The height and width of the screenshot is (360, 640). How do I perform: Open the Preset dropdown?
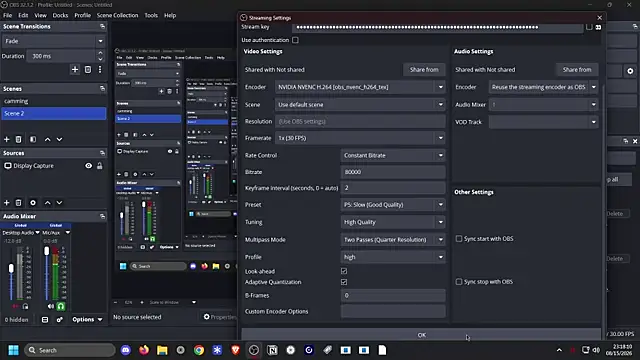pyautogui.click(x=393, y=204)
